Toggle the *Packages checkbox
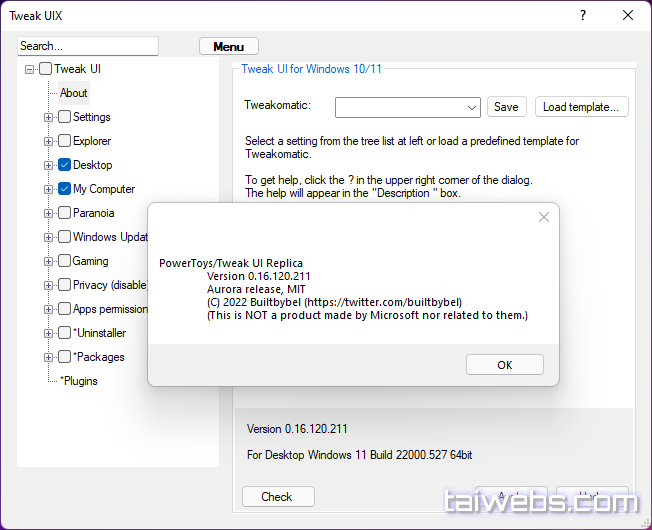 tap(64, 357)
